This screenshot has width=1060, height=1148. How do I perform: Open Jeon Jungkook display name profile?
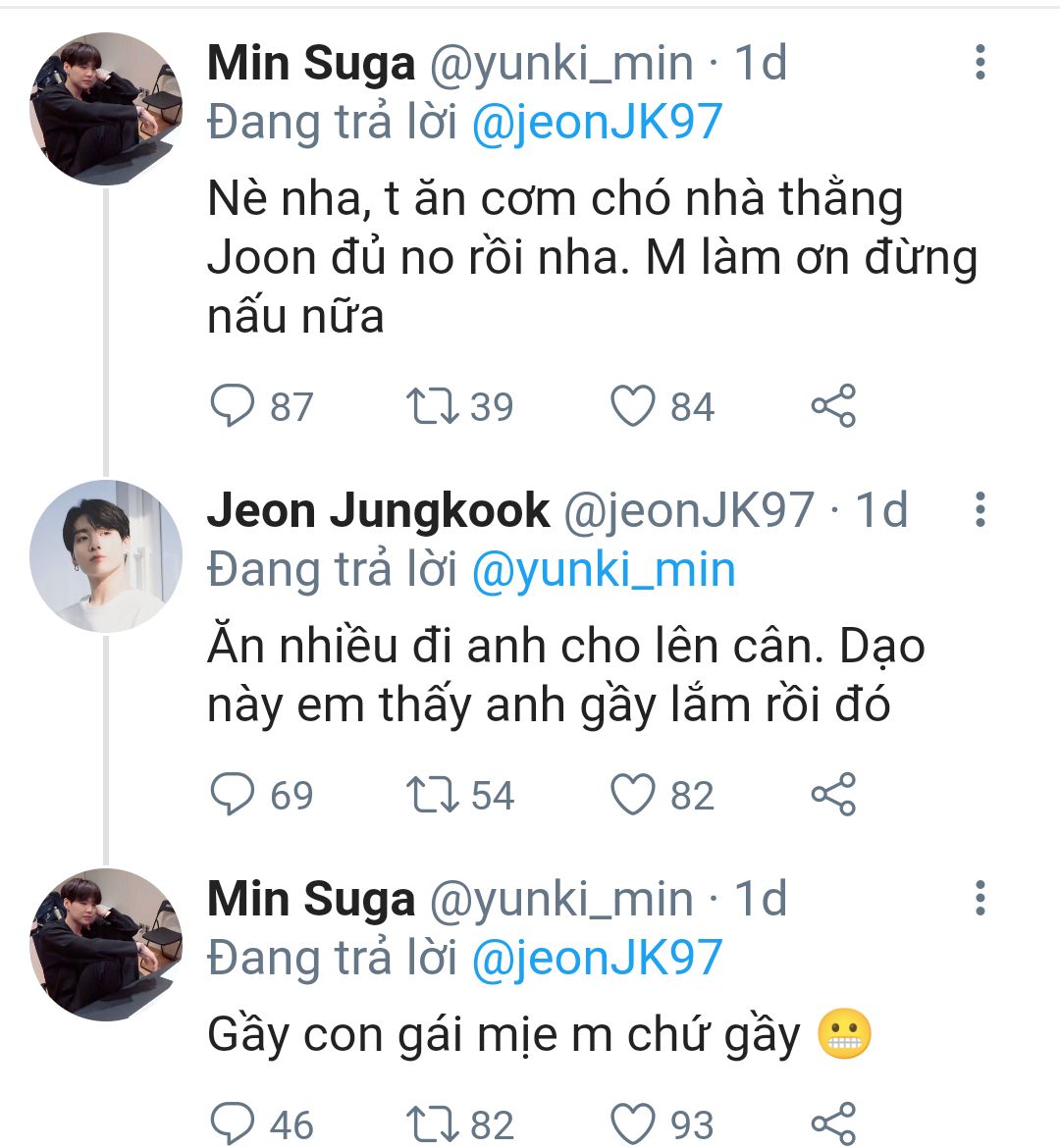[x=378, y=511]
